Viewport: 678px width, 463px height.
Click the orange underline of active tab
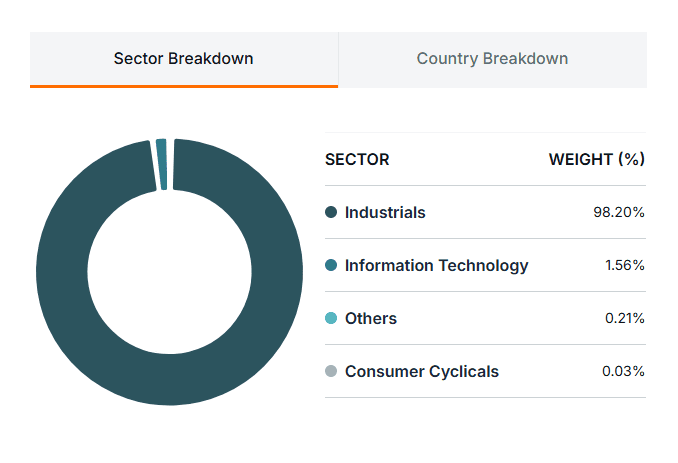(x=184, y=86)
